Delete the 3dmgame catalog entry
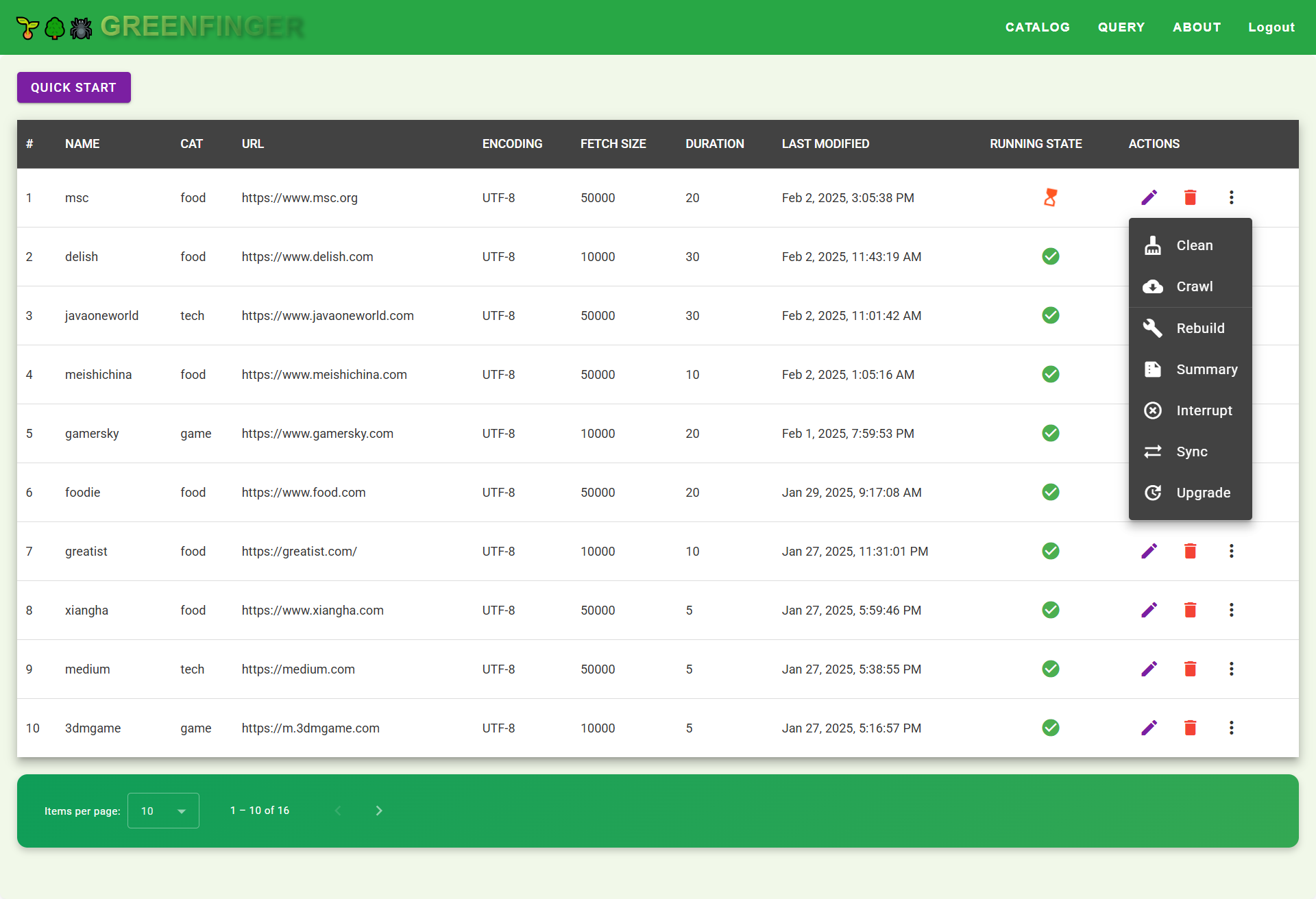Image resolution: width=1316 pixels, height=899 pixels. click(1191, 728)
